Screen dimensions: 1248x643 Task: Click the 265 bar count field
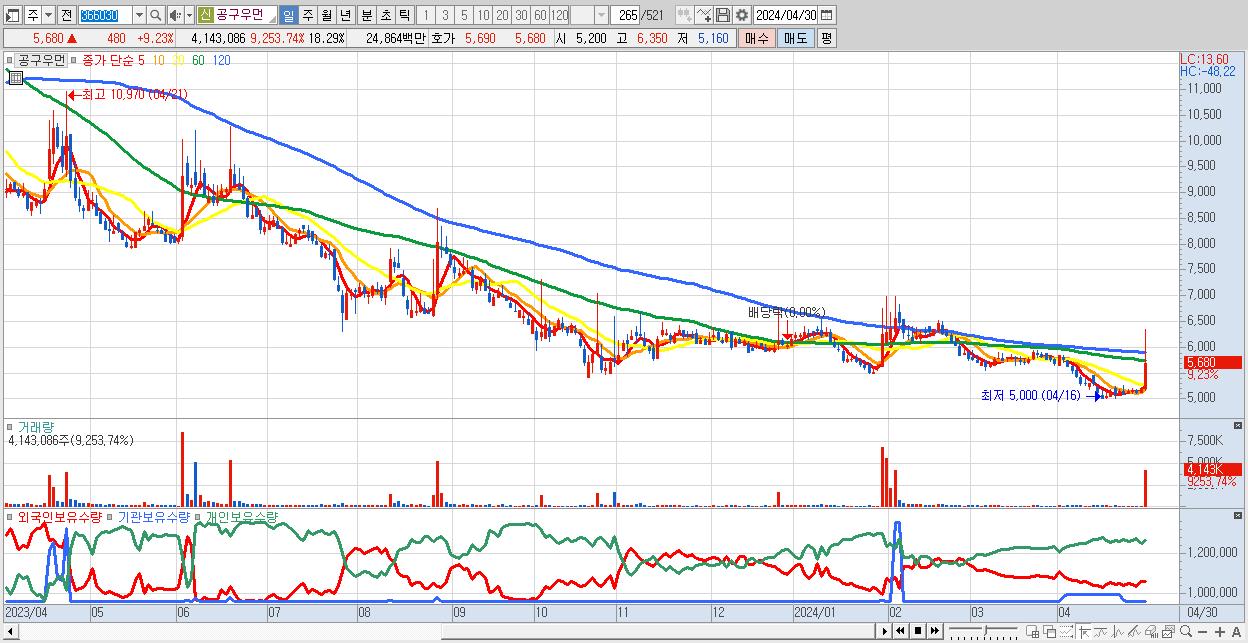(626, 15)
